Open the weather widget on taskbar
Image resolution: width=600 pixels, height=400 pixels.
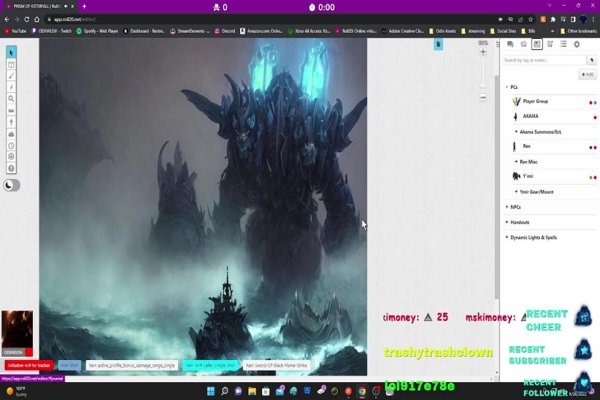(x=15, y=391)
